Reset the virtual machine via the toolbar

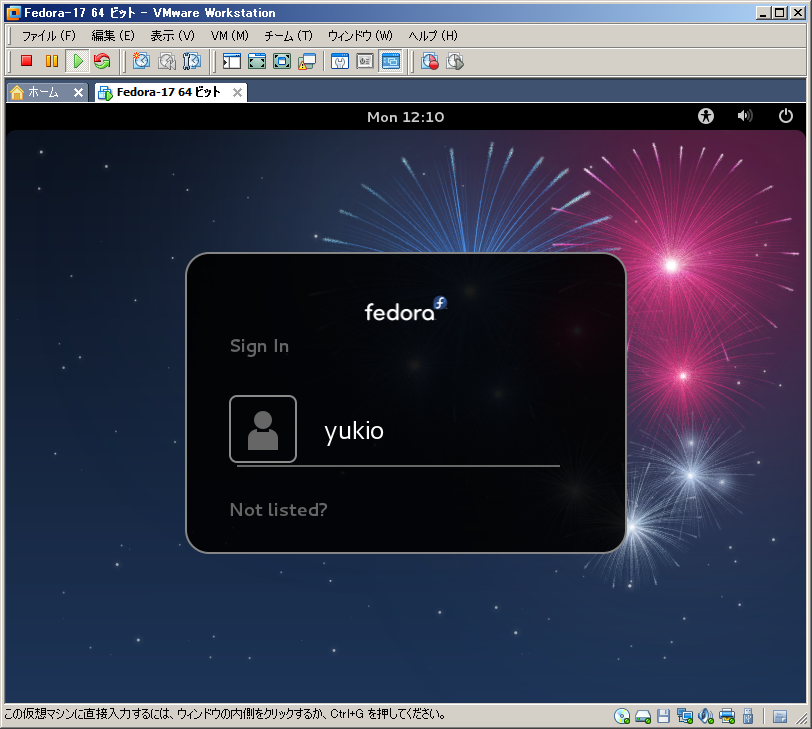(x=102, y=62)
